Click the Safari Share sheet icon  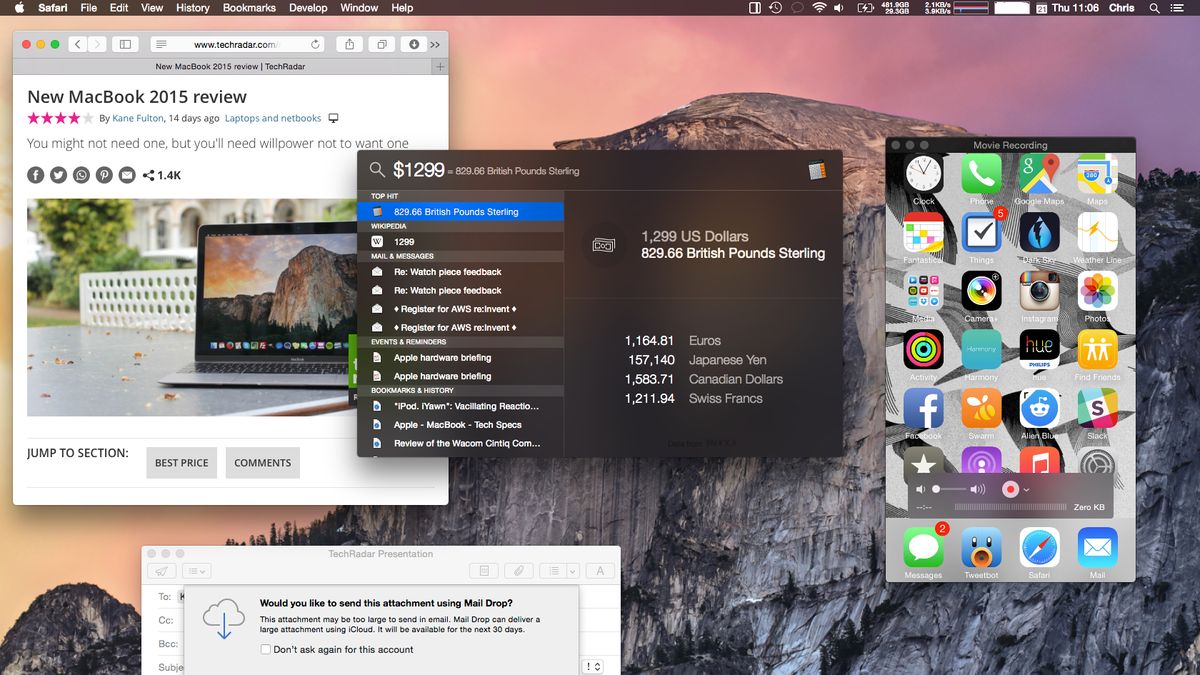(349, 44)
